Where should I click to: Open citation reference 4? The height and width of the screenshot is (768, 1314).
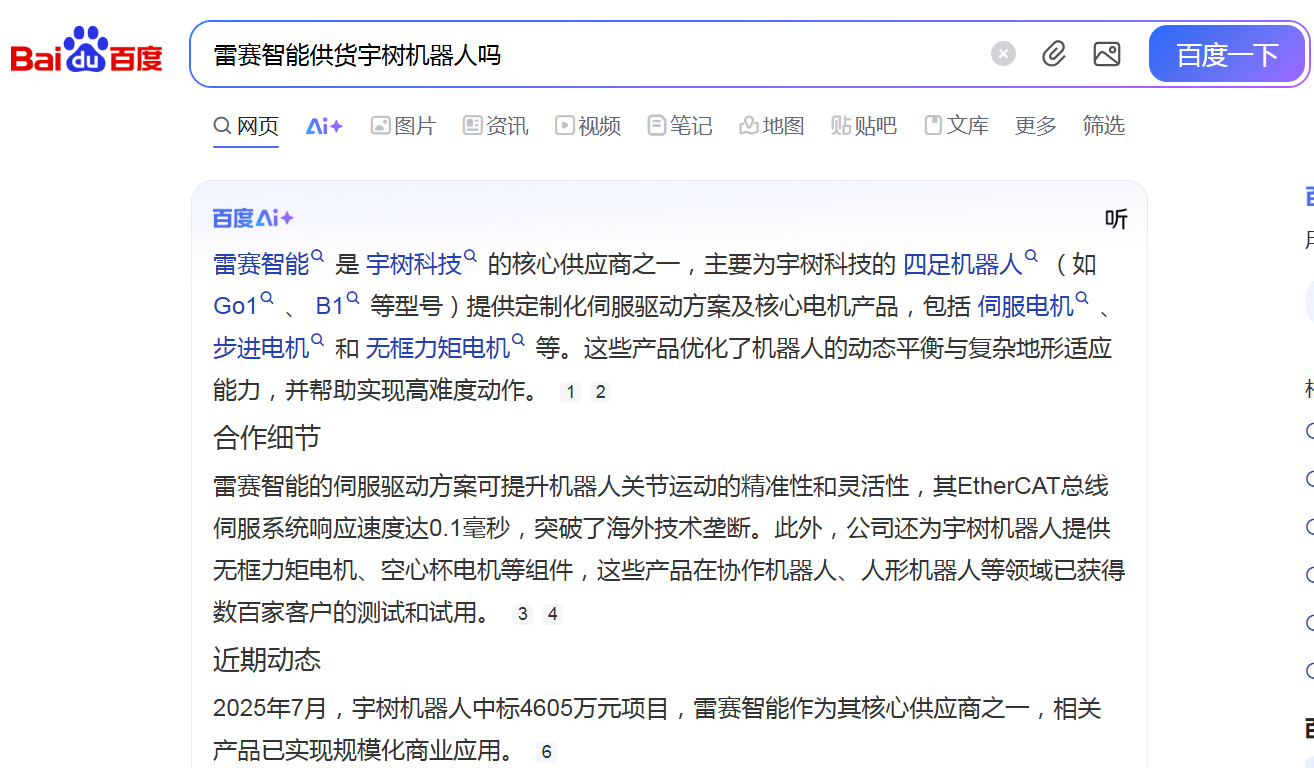[552, 614]
